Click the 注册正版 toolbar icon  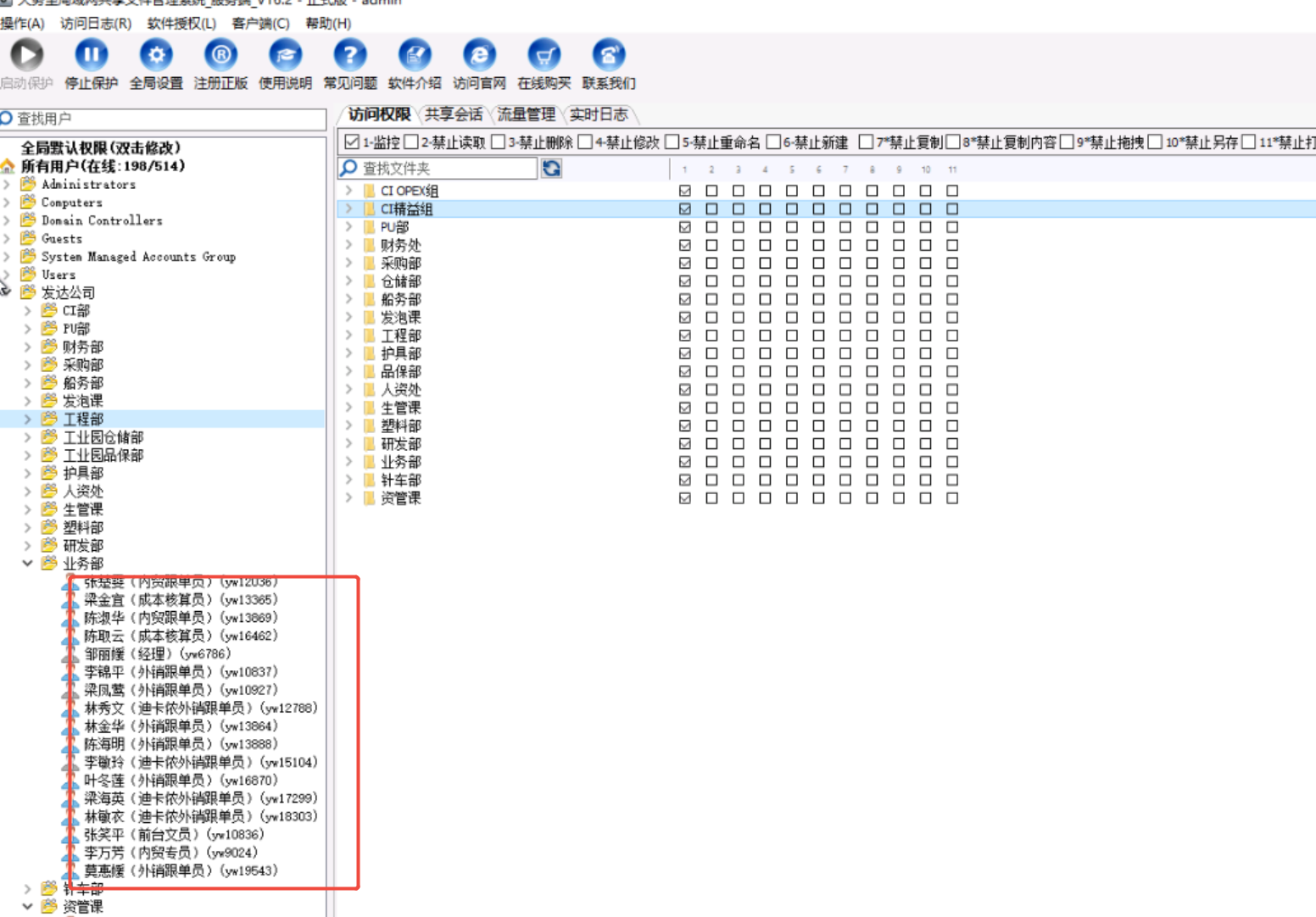[220, 56]
